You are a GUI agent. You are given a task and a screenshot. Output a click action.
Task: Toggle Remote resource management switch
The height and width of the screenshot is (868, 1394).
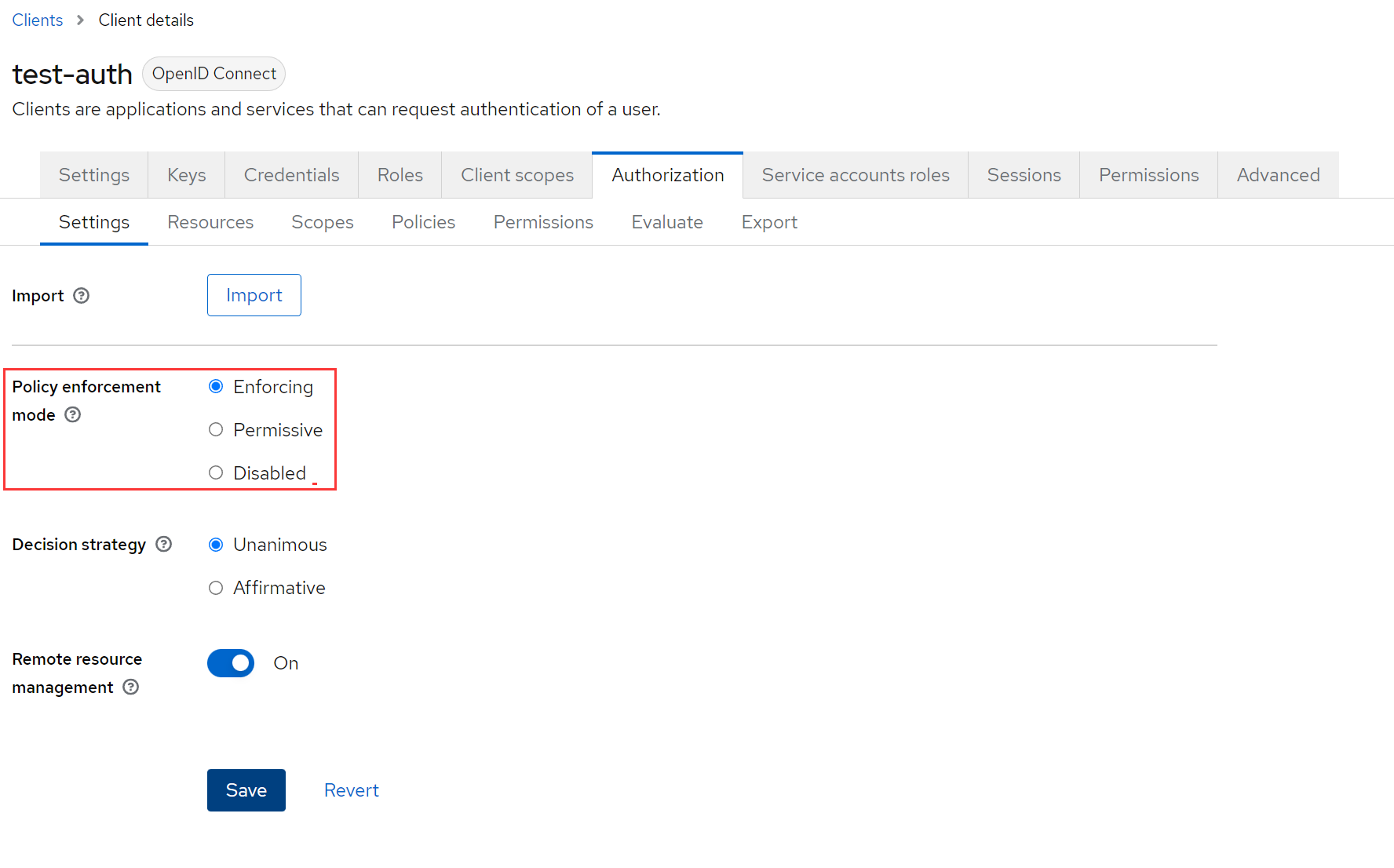coord(231,663)
